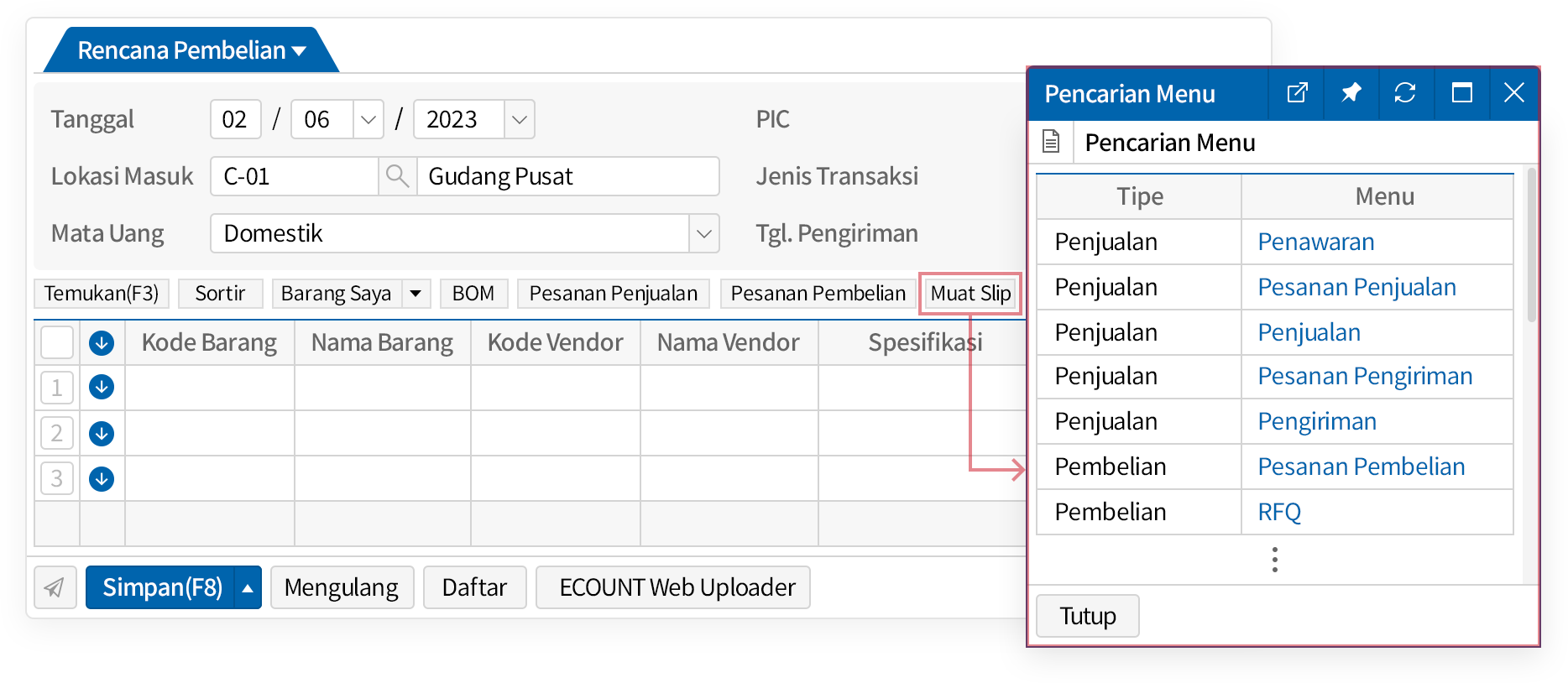This screenshot has height=683, width=1568.
Task: Open Pencarian Menu in a new window
Action: pyautogui.click(x=1297, y=93)
